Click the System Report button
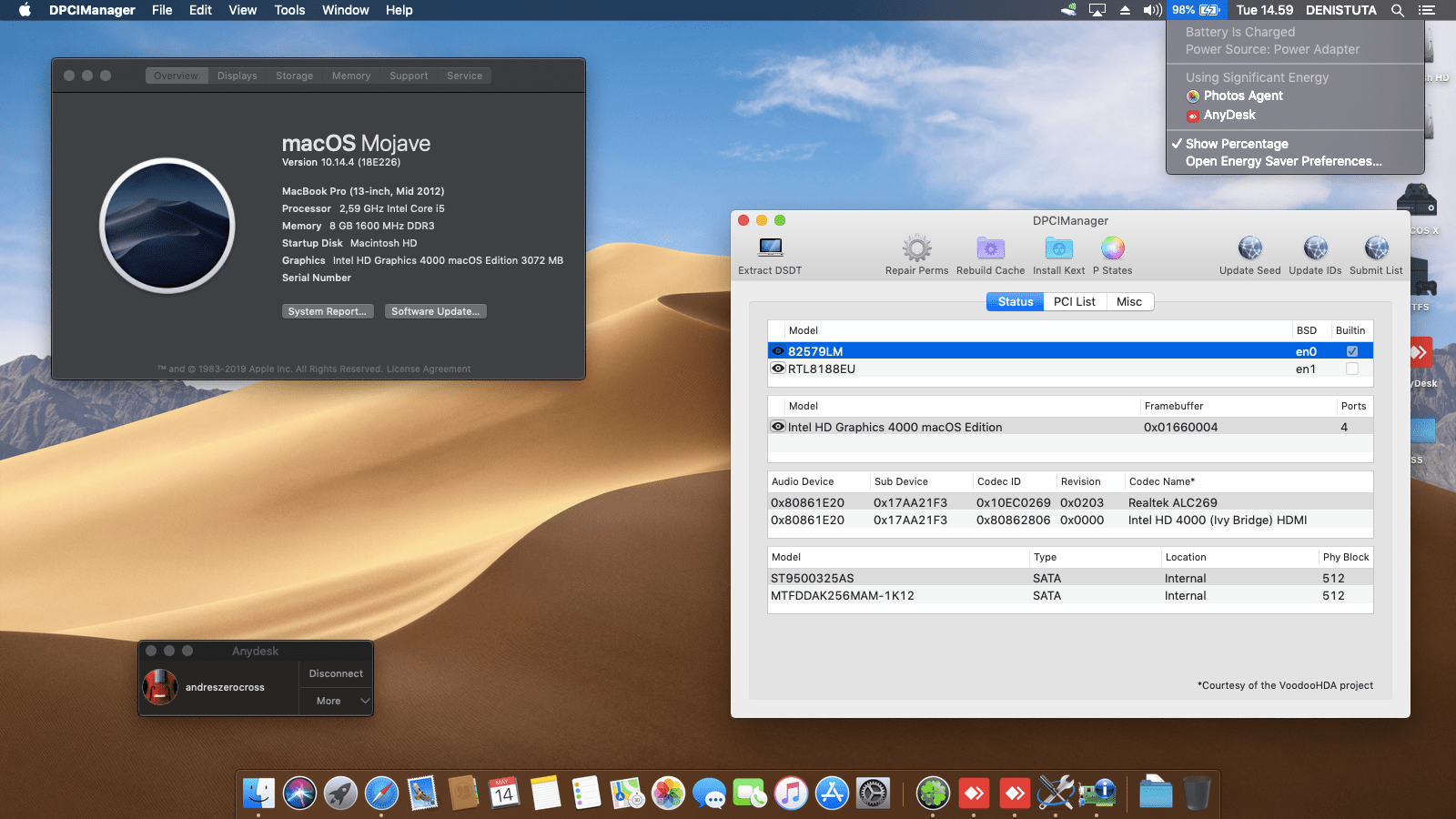Image resolution: width=1456 pixels, height=819 pixels. pyautogui.click(x=328, y=311)
